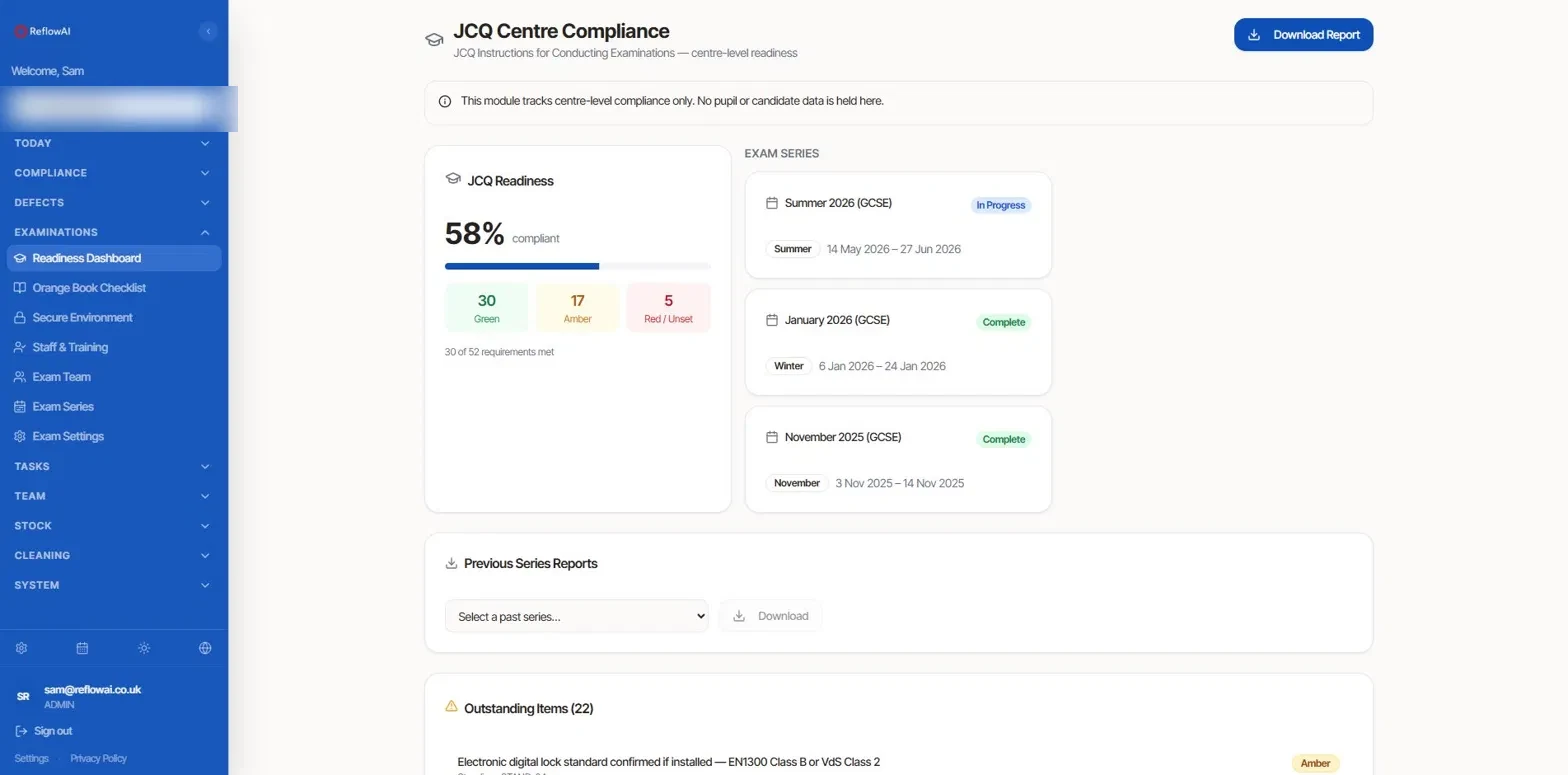
Task: Click the Secure Environment lock icon
Action: point(20,318)
